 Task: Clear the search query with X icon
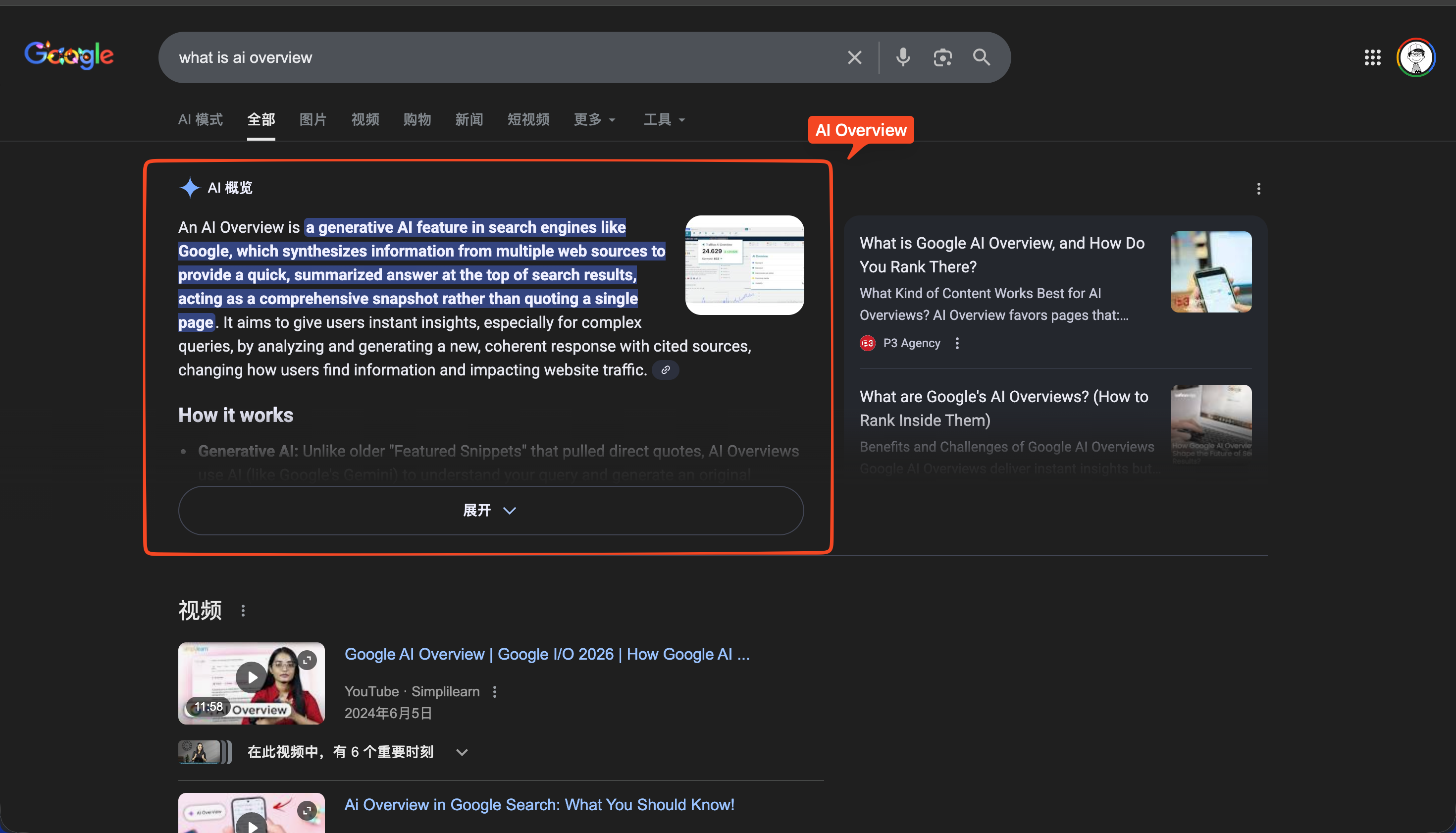click(x=854, y=57)
